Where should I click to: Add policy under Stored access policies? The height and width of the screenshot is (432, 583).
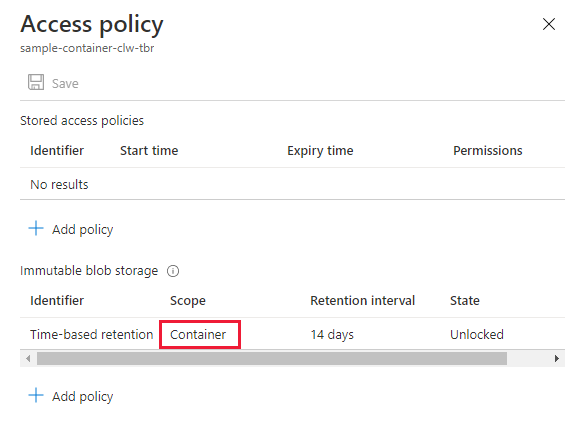click(x=83, y=229)
